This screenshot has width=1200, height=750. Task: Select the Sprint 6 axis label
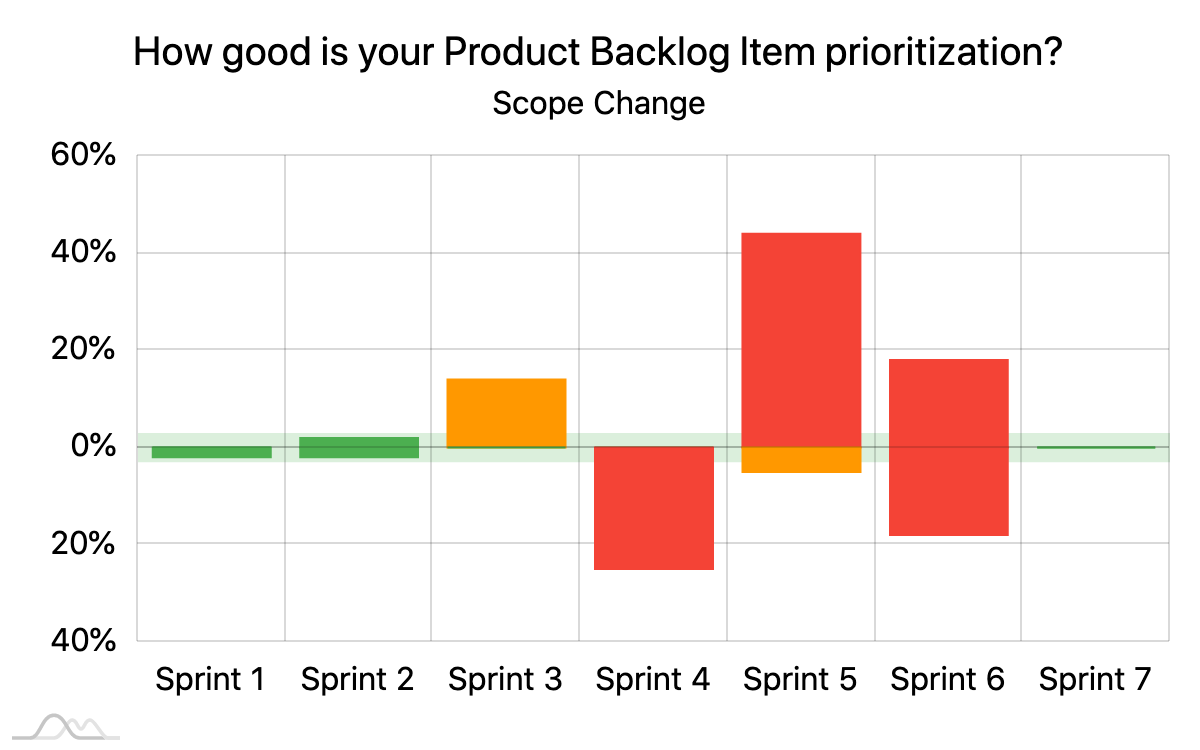pyautogui.click(x=947, y=680)
